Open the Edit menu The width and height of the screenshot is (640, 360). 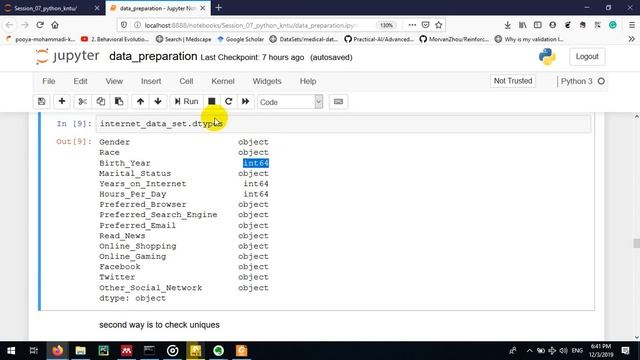tap(80, 81)
